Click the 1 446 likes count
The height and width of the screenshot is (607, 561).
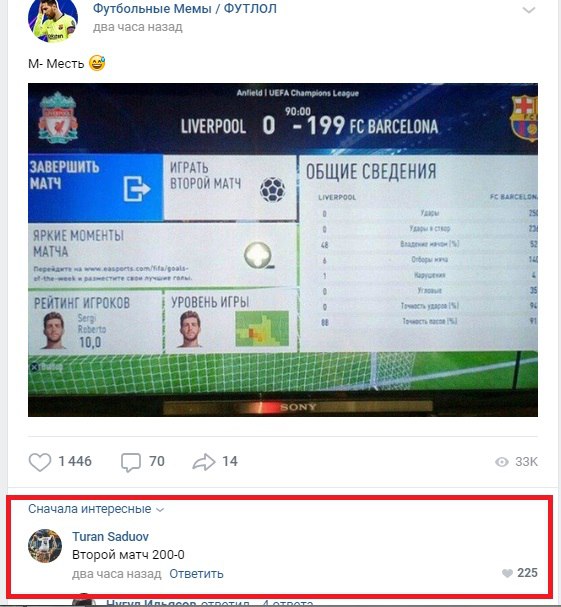[x=75, y=461]
